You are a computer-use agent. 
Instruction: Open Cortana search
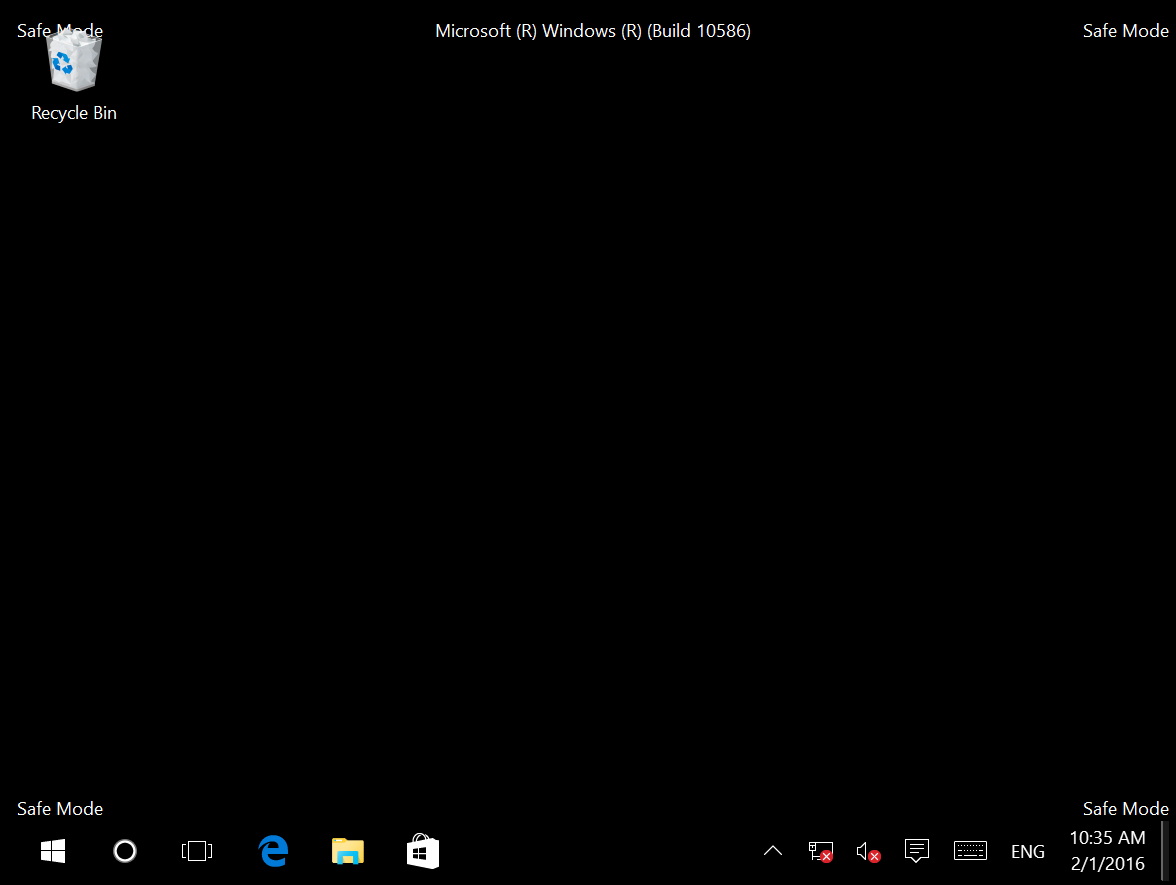124,851
